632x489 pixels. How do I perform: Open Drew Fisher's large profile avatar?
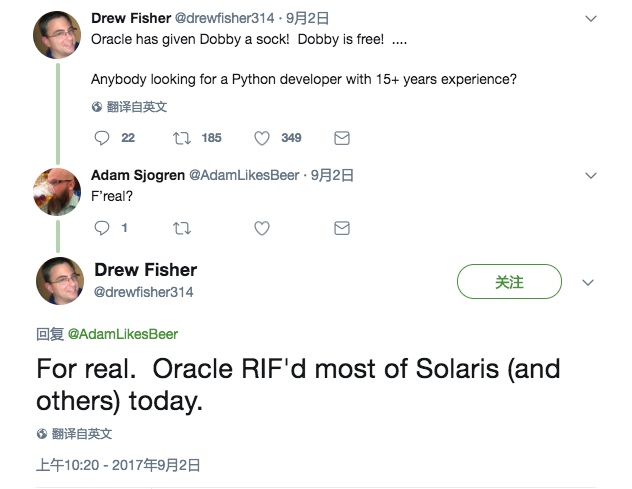click(x=60, y=281)
